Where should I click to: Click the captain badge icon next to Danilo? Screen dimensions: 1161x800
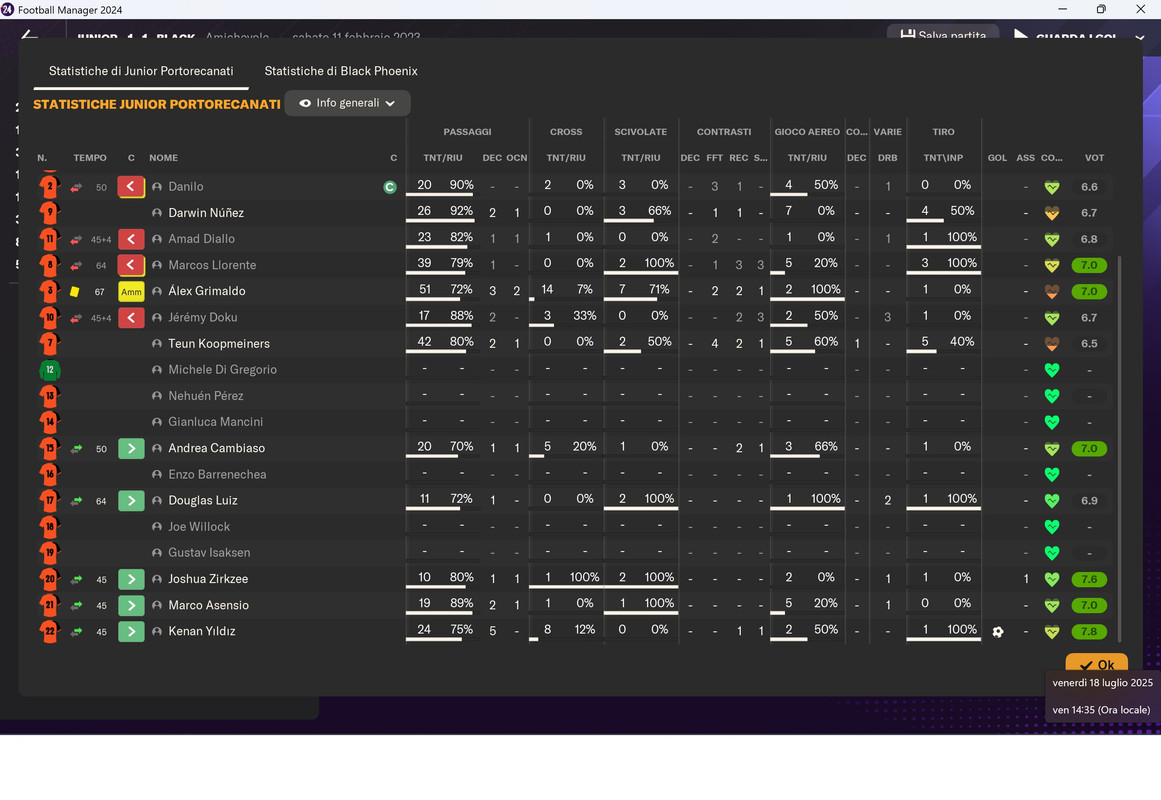tap(389, 187)
